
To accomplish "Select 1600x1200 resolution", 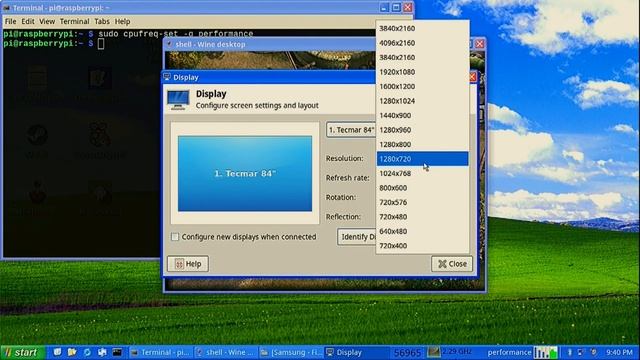I will (422, 86).
